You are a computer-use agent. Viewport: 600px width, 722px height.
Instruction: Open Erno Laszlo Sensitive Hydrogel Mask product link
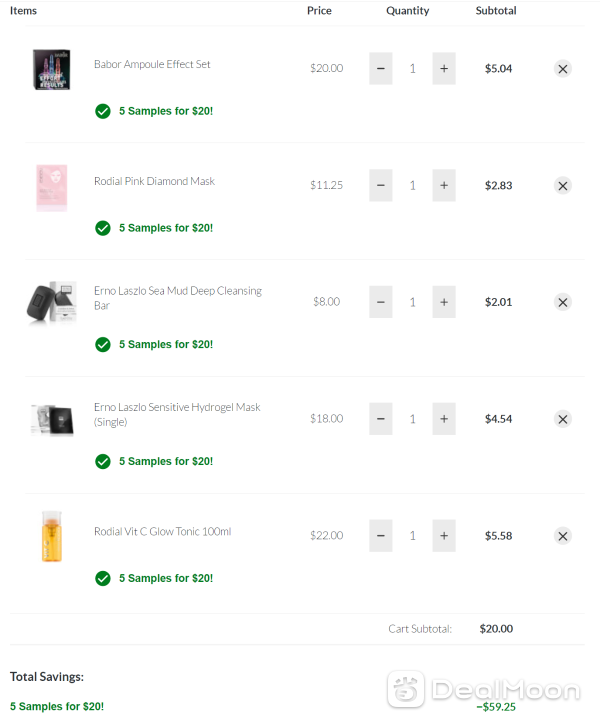pyautogui.click(x=177, y=414)
